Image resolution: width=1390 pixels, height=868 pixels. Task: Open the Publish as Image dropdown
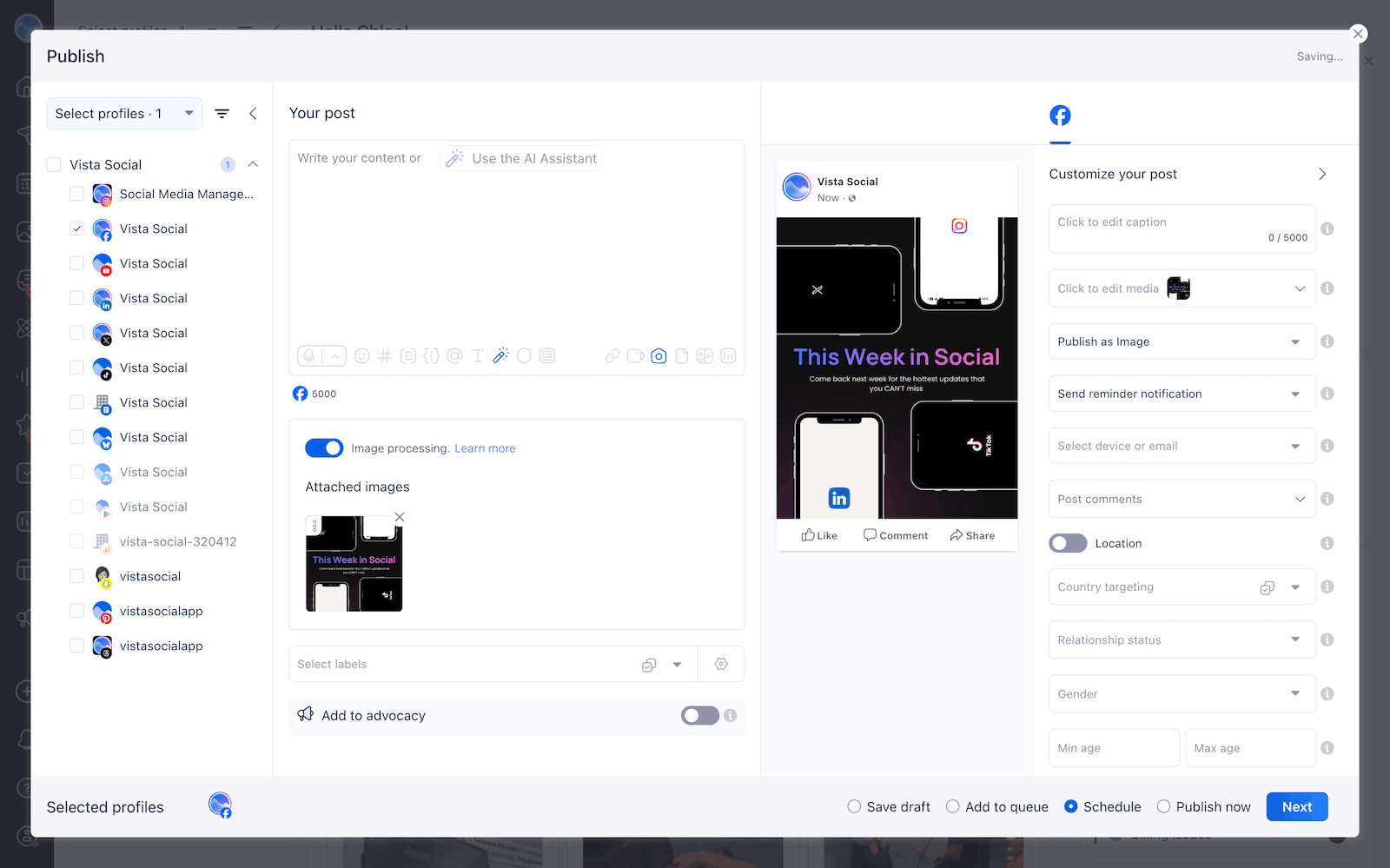1182,341
